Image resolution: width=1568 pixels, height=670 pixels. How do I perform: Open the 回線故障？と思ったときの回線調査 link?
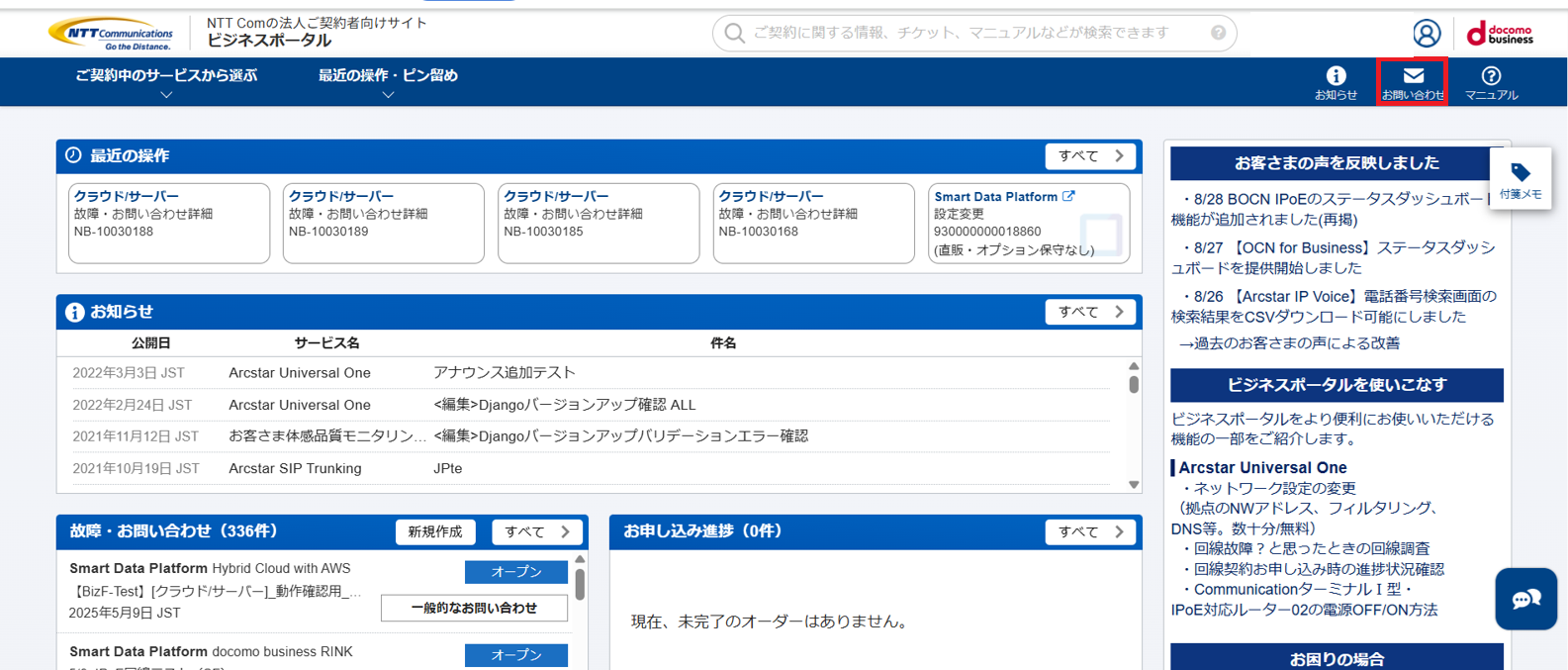(1311, 548)
